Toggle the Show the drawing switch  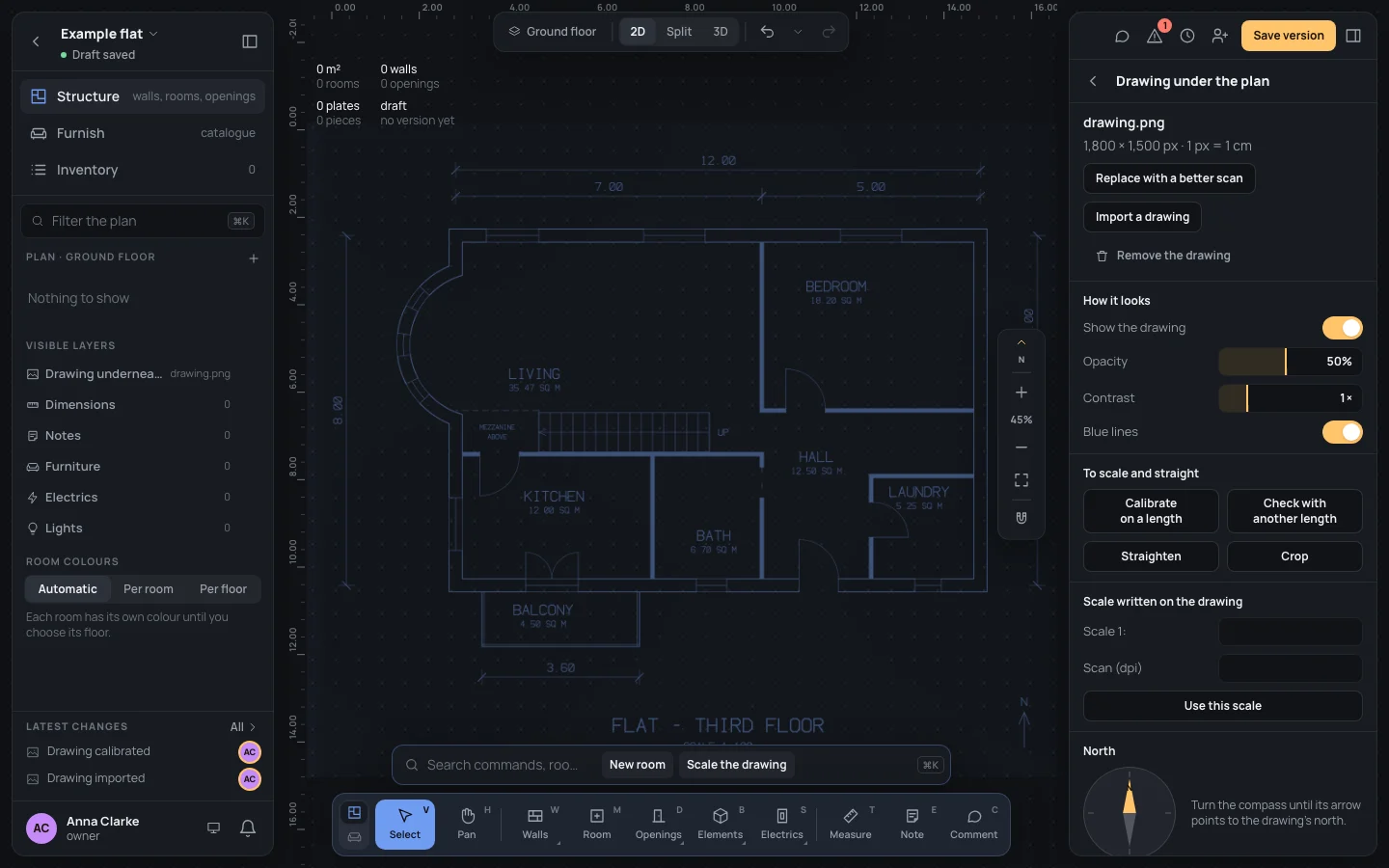click(x=1343, y=328)
